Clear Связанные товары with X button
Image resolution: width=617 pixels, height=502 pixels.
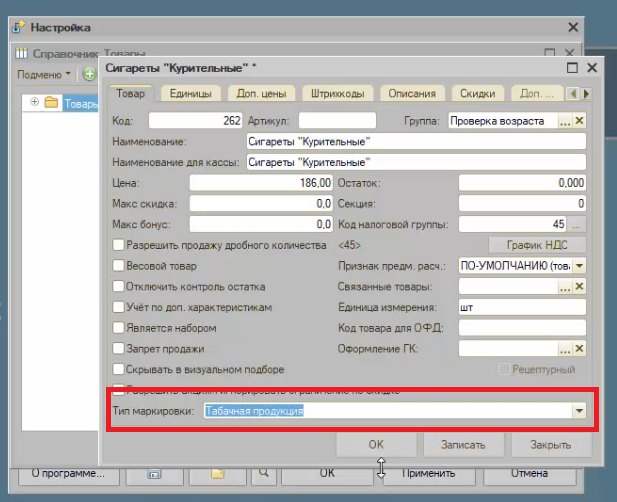579,286
